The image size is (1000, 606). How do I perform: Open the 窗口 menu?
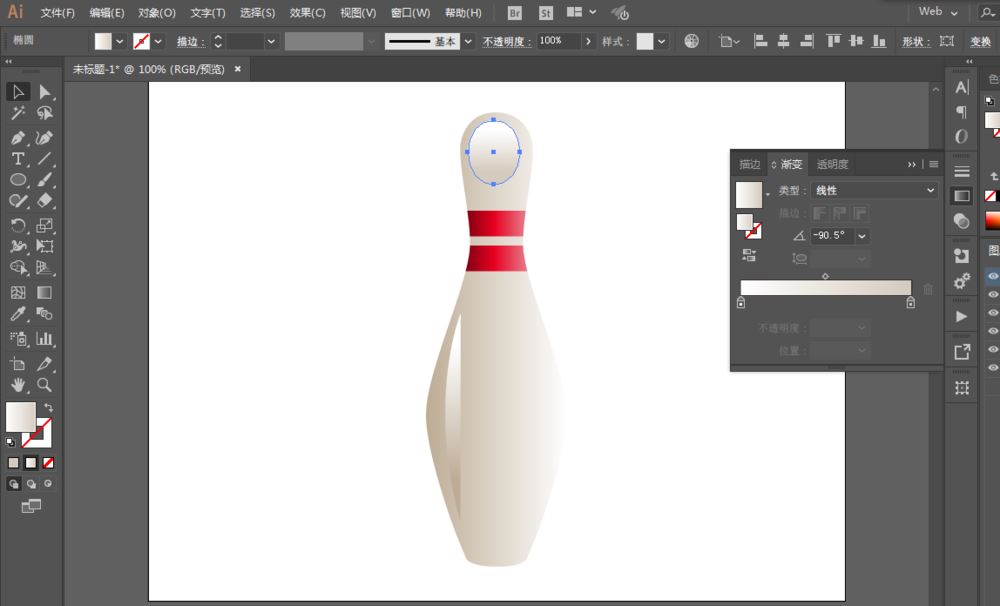(410, 13)
